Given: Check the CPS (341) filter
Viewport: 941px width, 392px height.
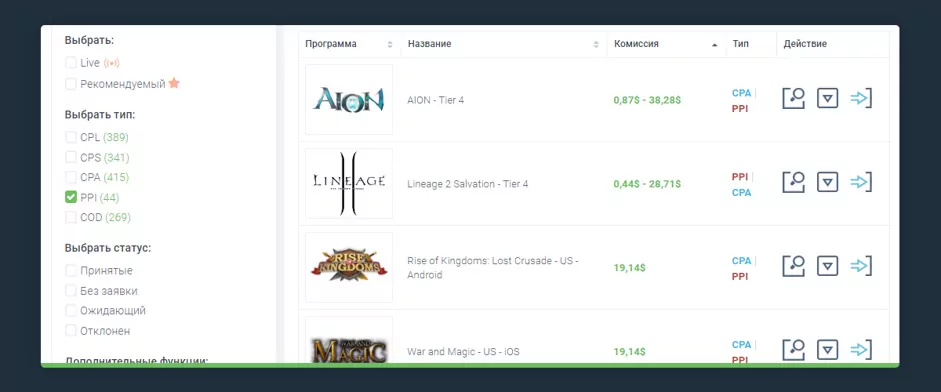Looking at the screenshot, I should (x=71, y=157).
